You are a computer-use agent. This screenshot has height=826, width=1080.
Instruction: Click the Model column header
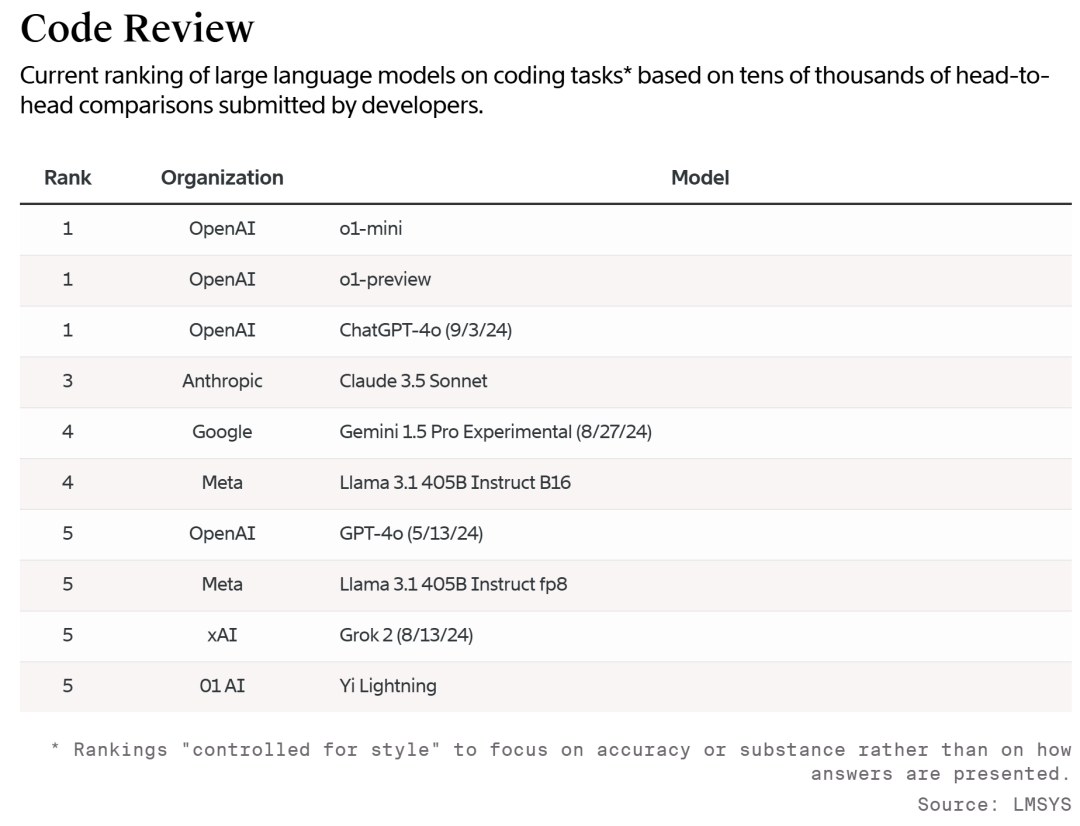click(700, 178)
